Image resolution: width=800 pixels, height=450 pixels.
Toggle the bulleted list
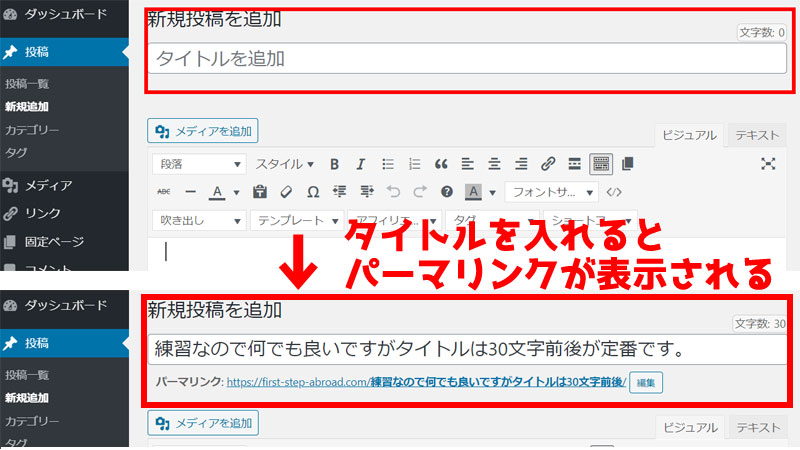coord(387,164)
